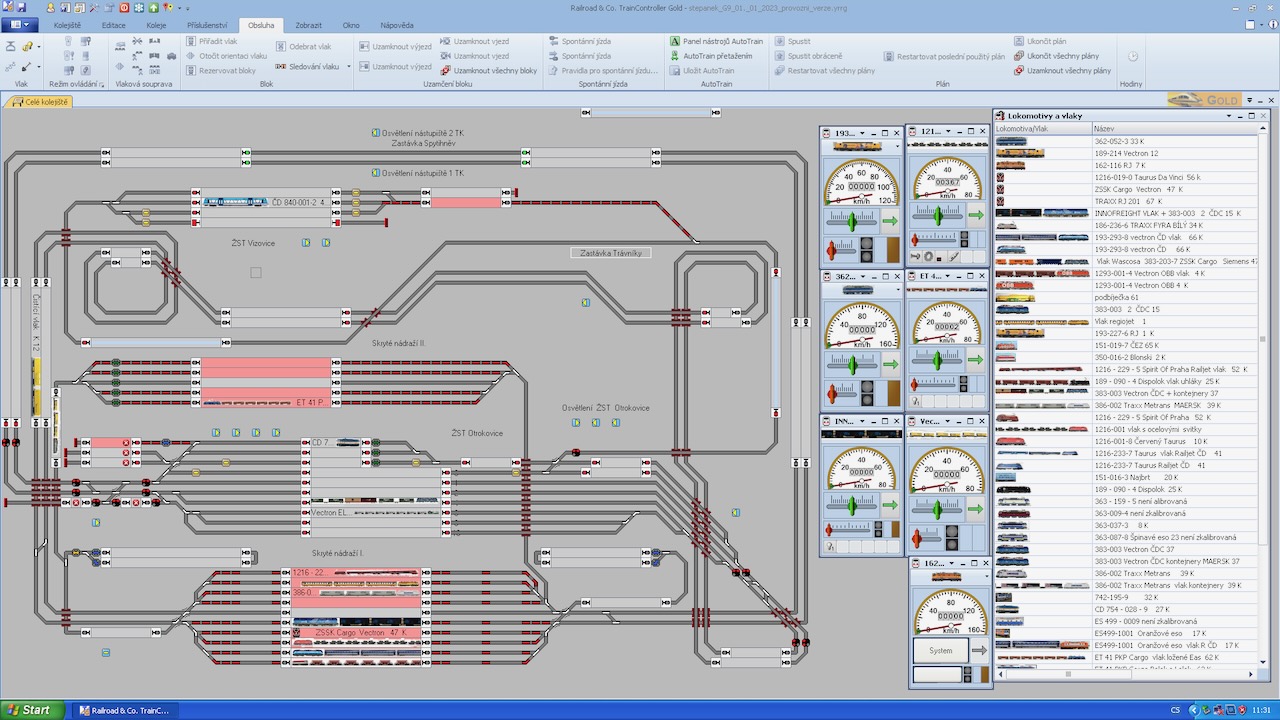Viewport: 1280px width, 720px height.
Task: Expand the Režim ovládání group launcher
Action: click(101, 84)
